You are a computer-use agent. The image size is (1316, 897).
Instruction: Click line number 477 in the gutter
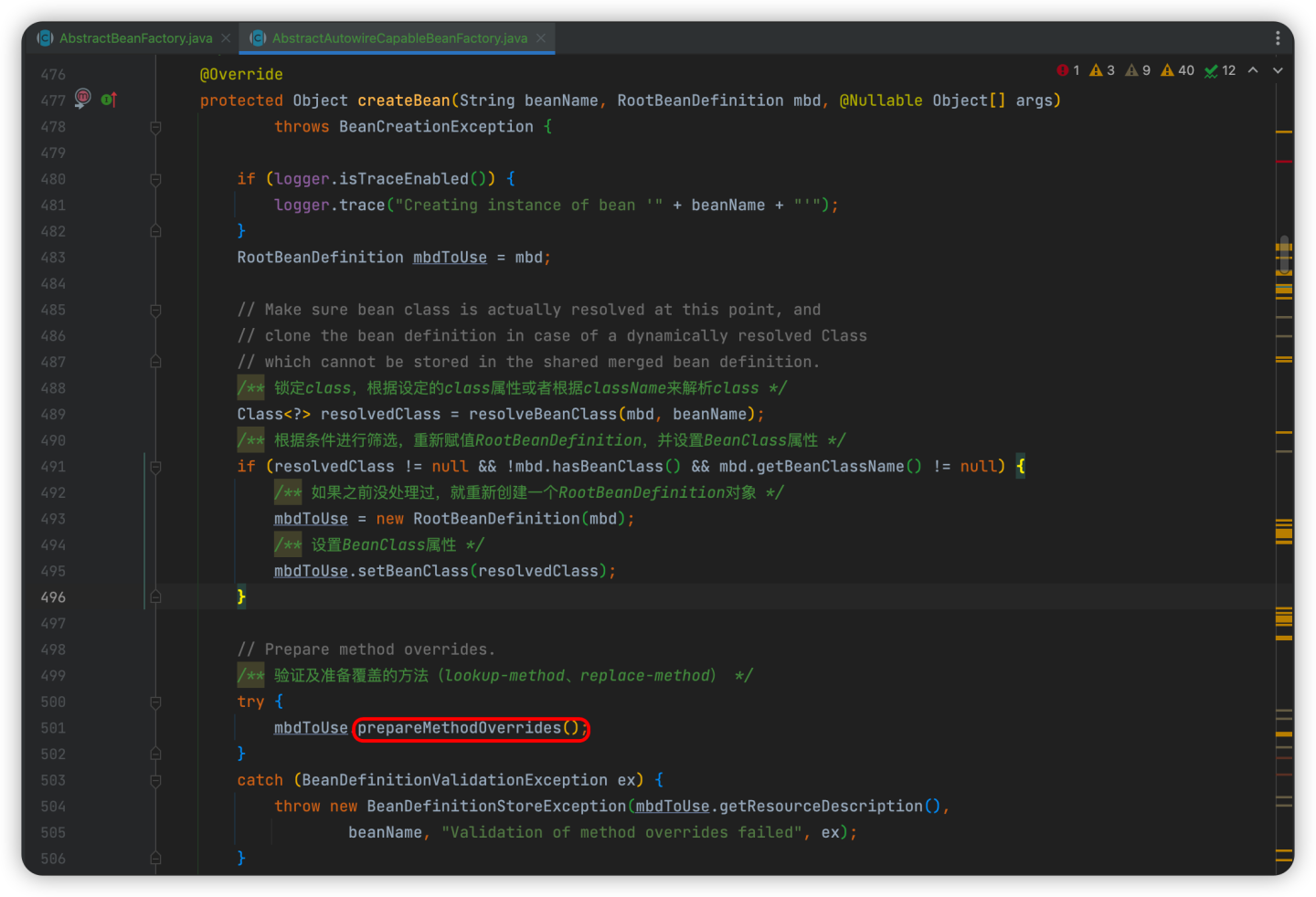tap(53, 100)
